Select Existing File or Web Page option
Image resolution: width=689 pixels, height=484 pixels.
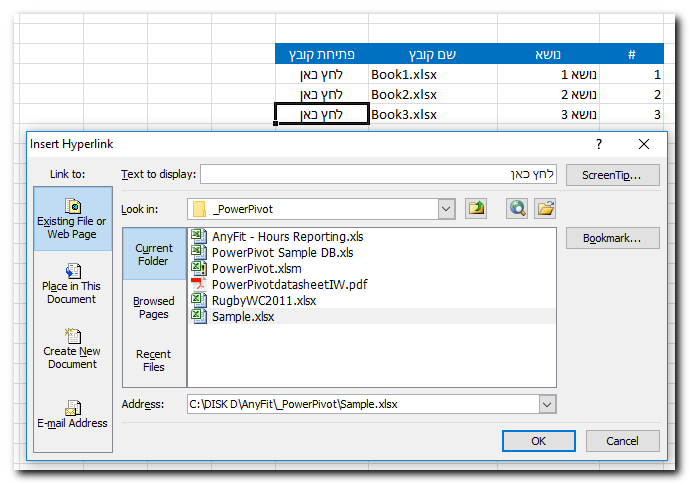72,218
